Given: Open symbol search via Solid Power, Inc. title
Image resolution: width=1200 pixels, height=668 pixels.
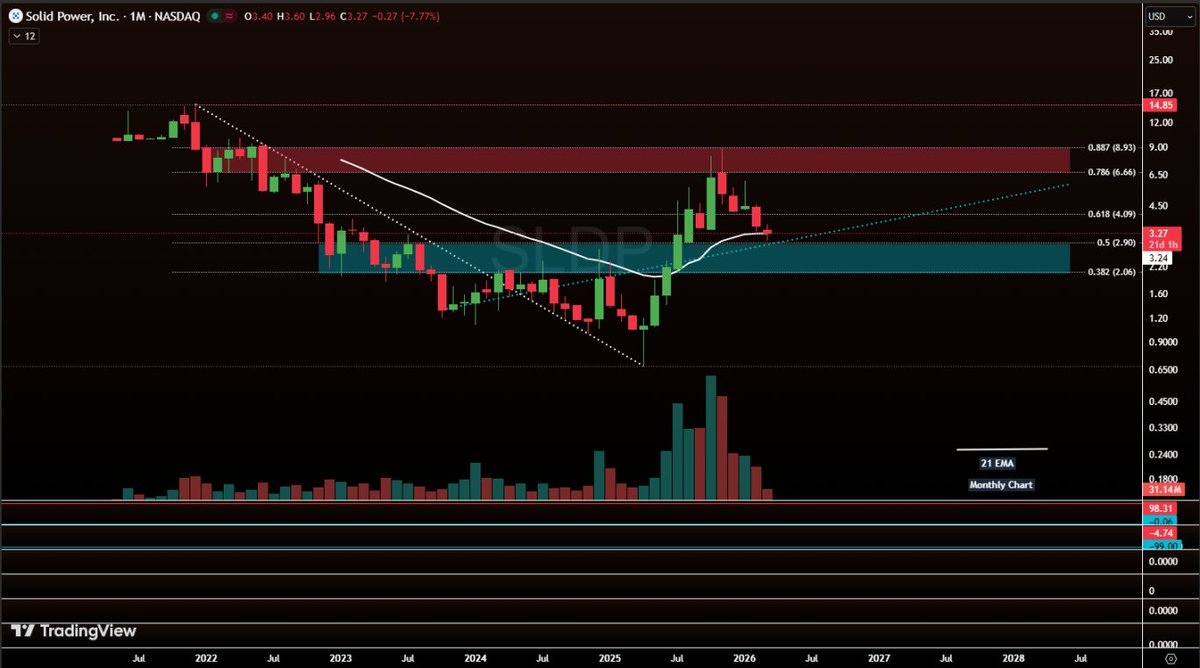Looking at the screenshot, I should pos(70,16).
